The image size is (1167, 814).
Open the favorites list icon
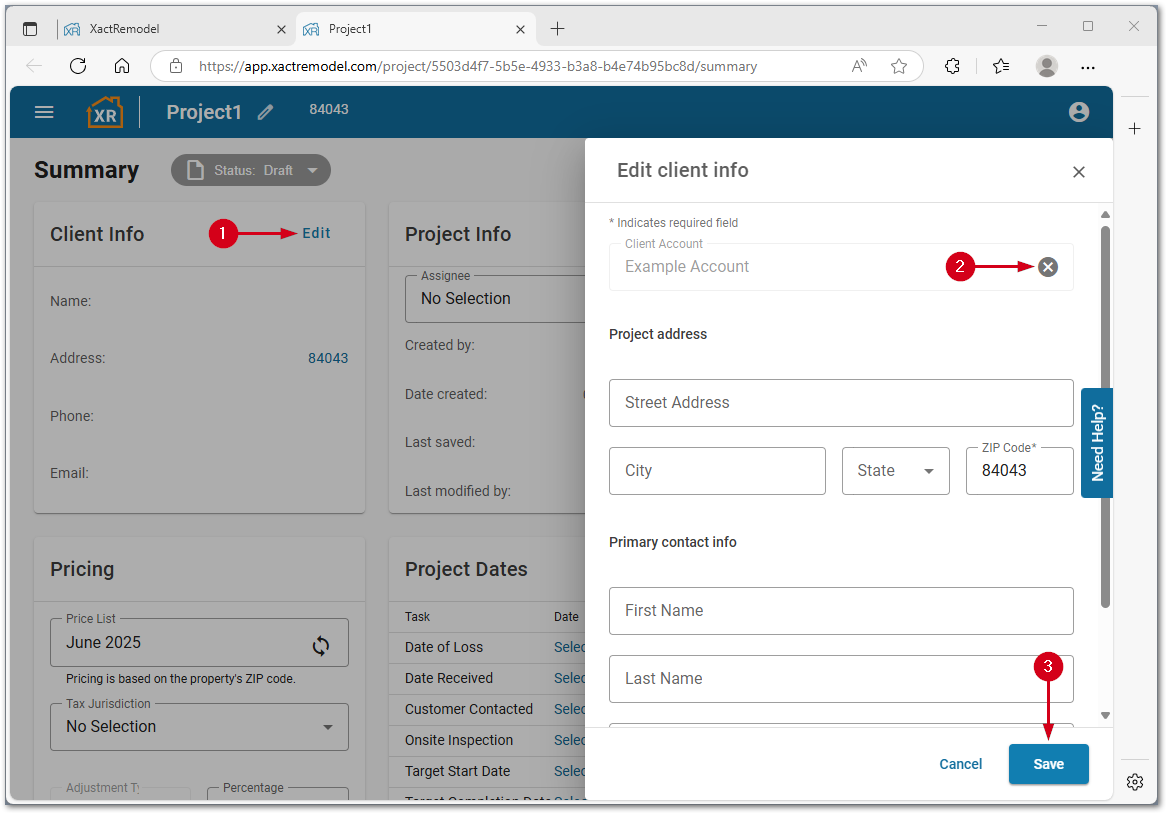click(1001, 66)
